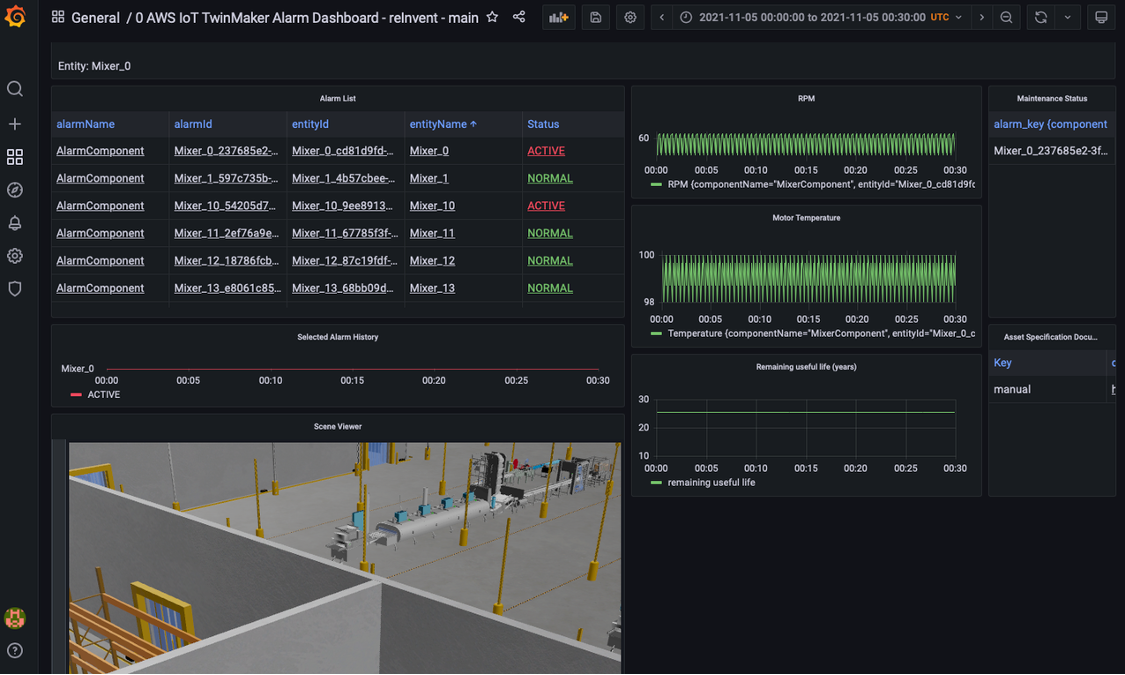1125x675 pixels.
Task: Enable kiosk mode with the TV icon
Action: click(1100, 17)
